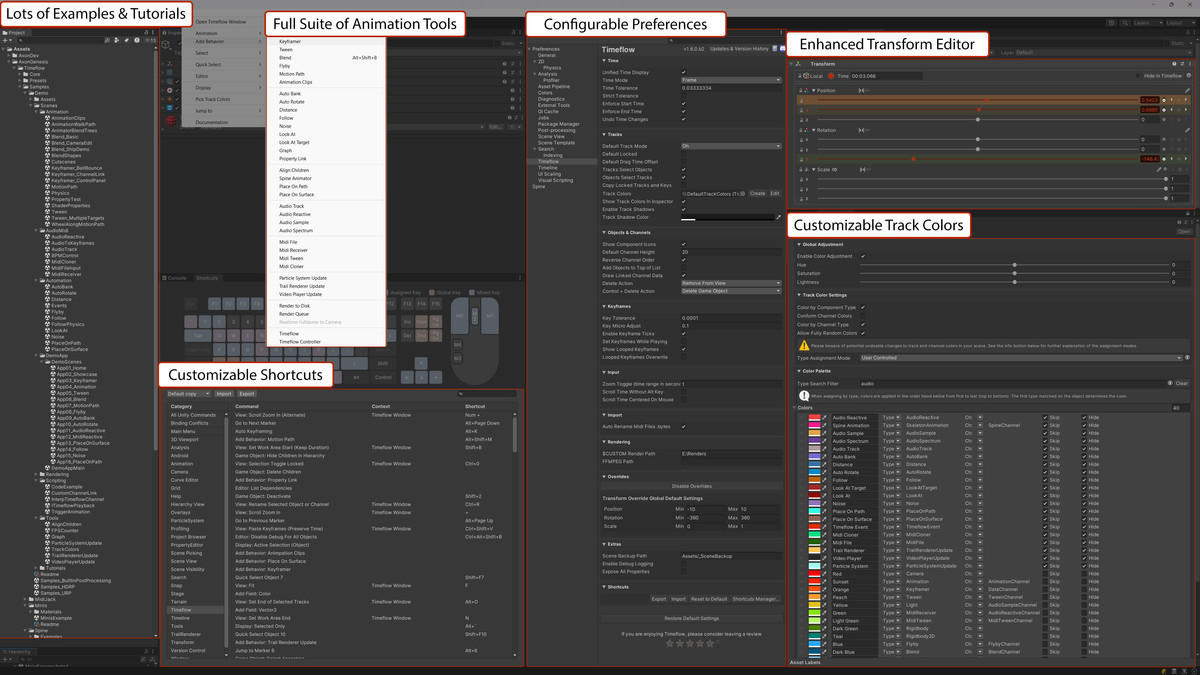The width and height of the screenshot is (1200, 675).
Task: Click the red record button in Transform editor
Action: tap(830, 76)
